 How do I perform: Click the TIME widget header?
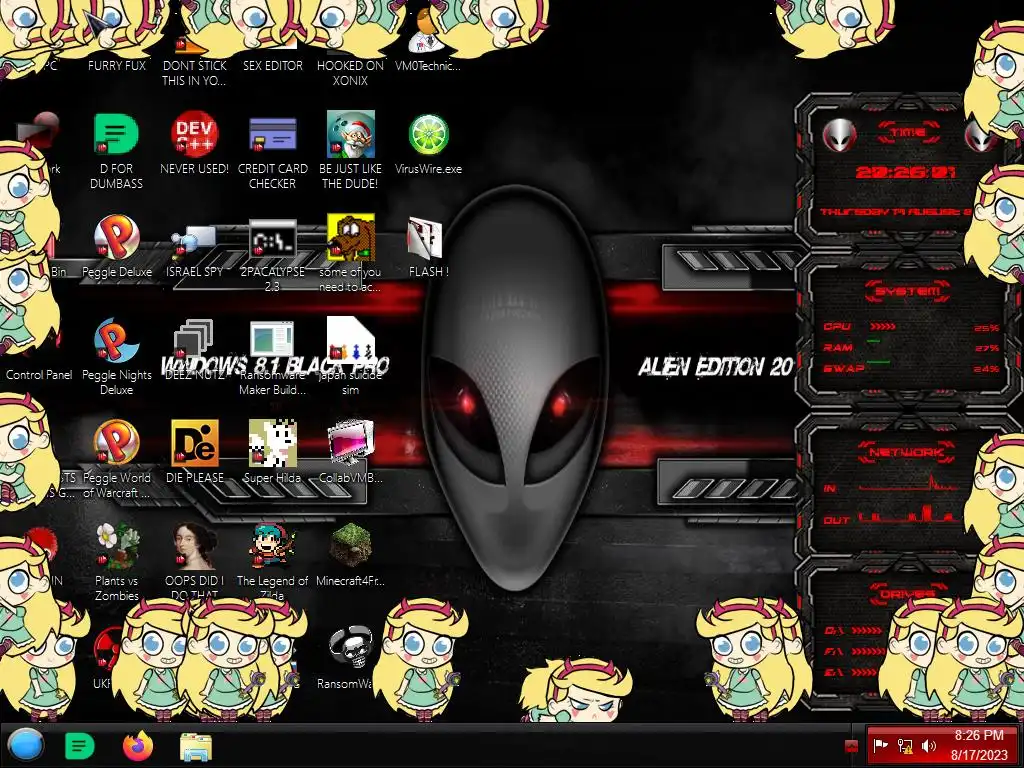908,133
